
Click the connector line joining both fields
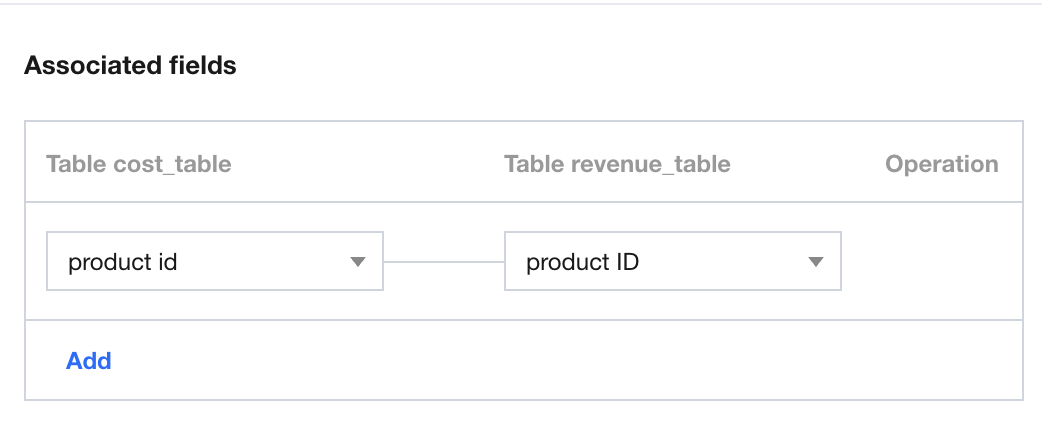click(444, 262)
